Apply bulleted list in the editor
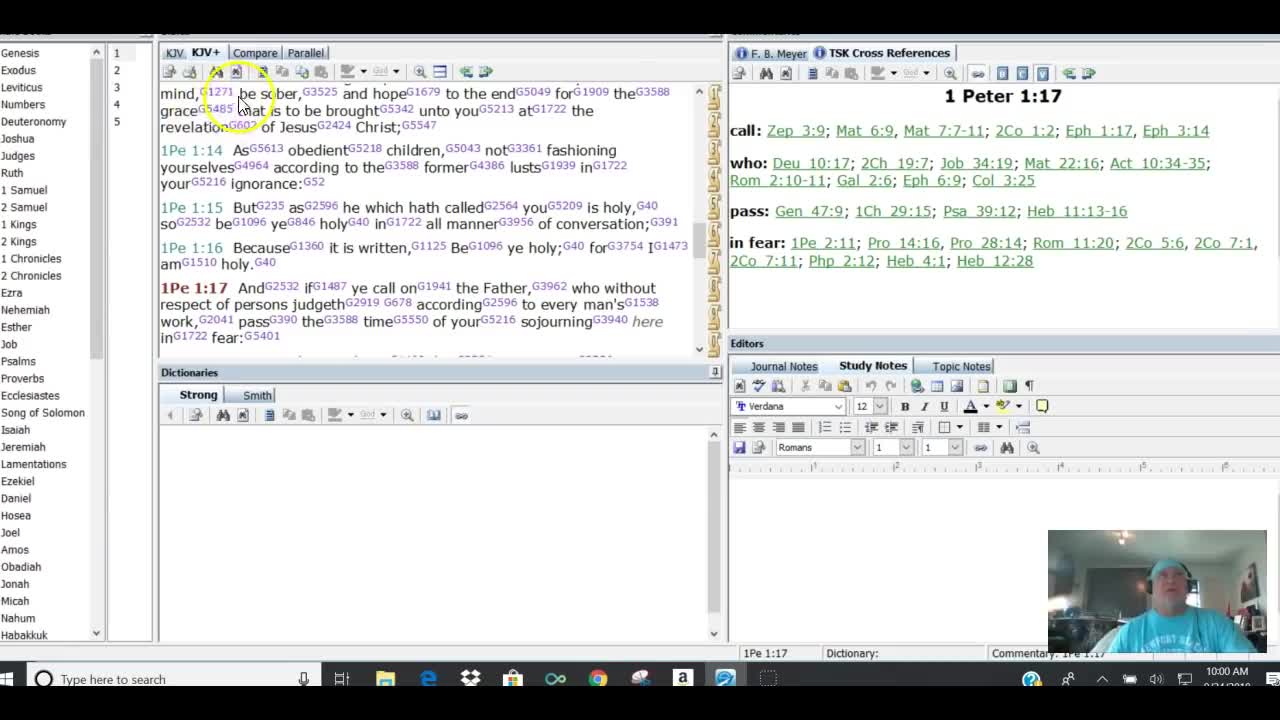The width and height of the screenshot is (1280, 720). (845, 428)
